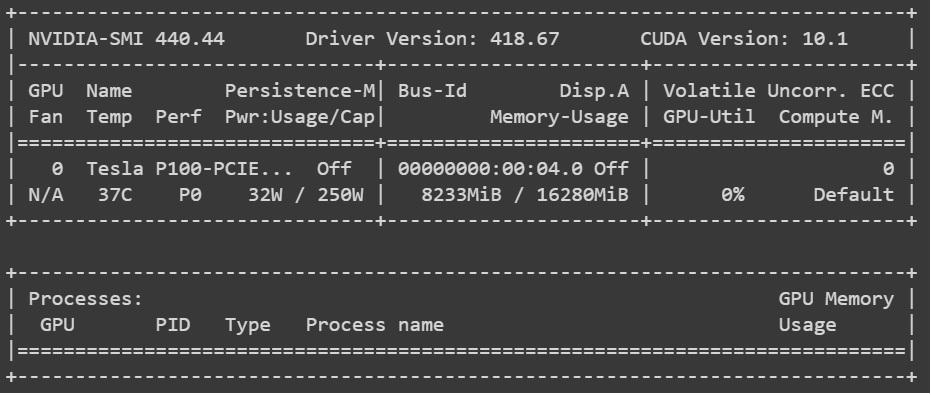Click the Bus-Id column header
This screenshot has height=395, width=931.
(x=432, y=91)
